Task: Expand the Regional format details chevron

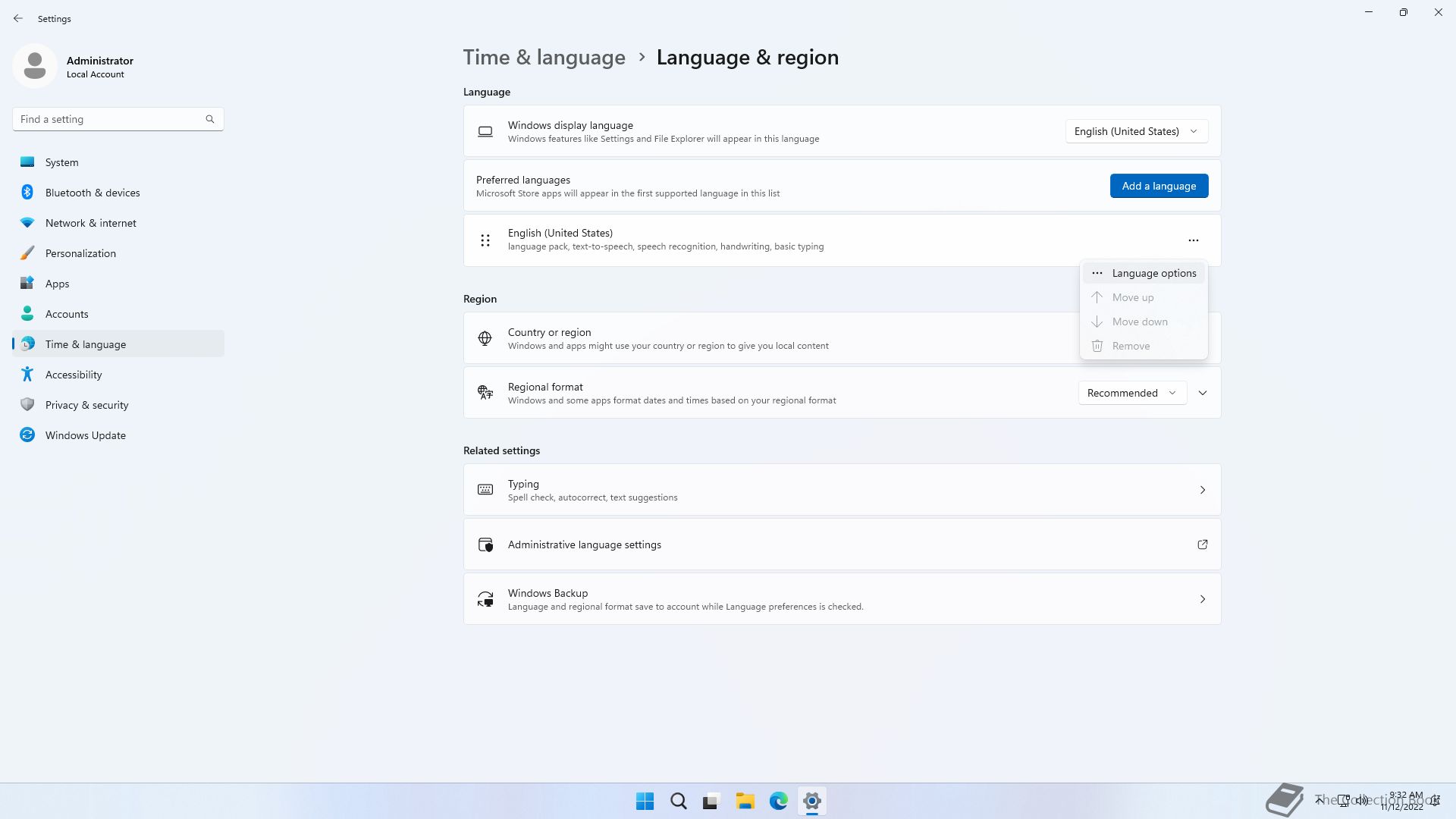Action: [x=1202, y=393]
